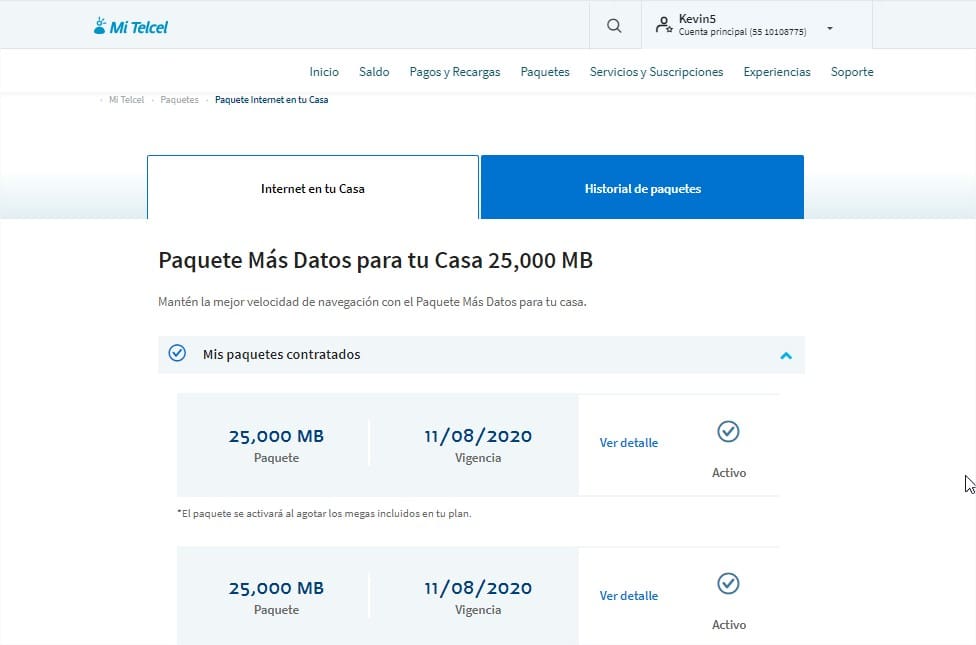Image resolution: width=976 pixels, height=645 pixels.
Task: Expand the Kevin5 account dropdown arrow
Action: 829,29
